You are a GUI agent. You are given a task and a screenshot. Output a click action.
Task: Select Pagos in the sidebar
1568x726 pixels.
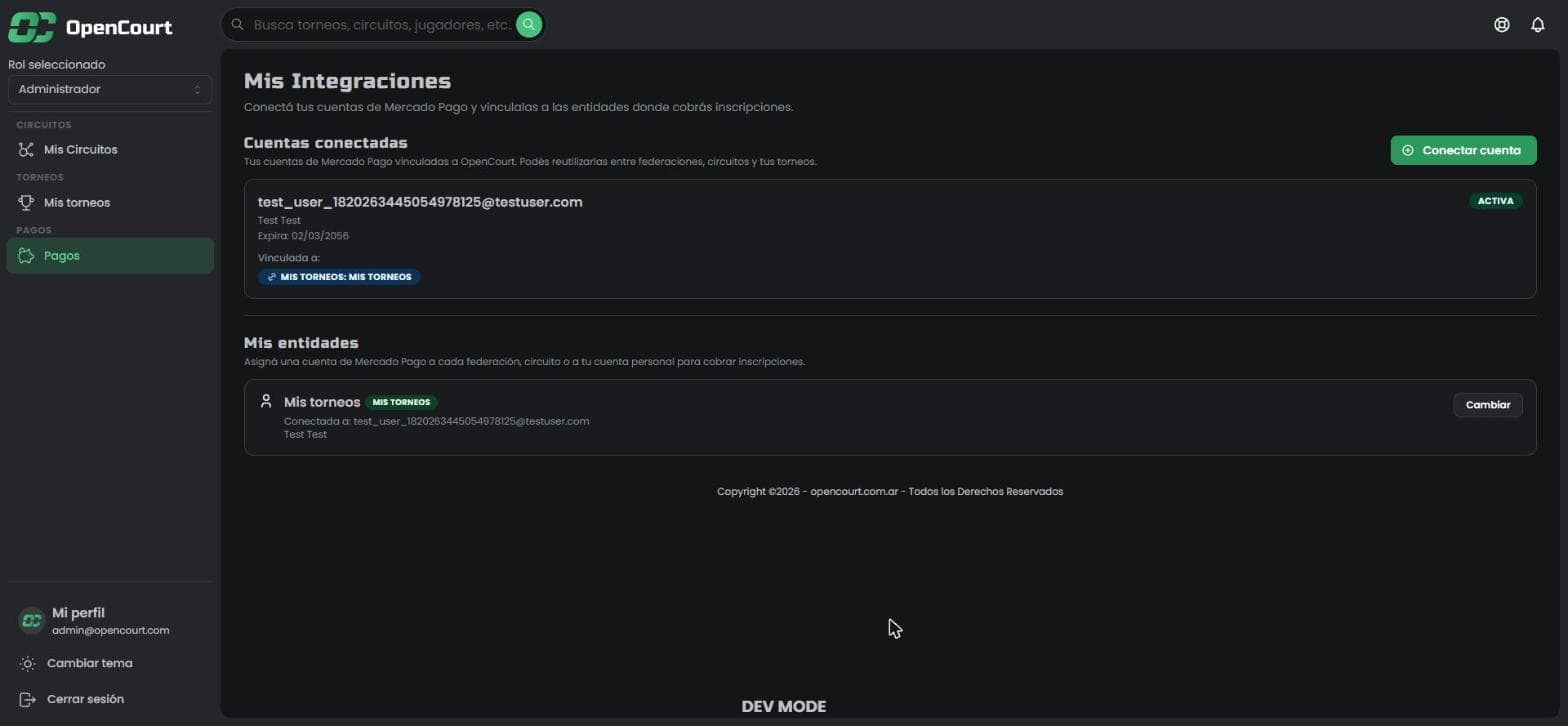[110, 256]
